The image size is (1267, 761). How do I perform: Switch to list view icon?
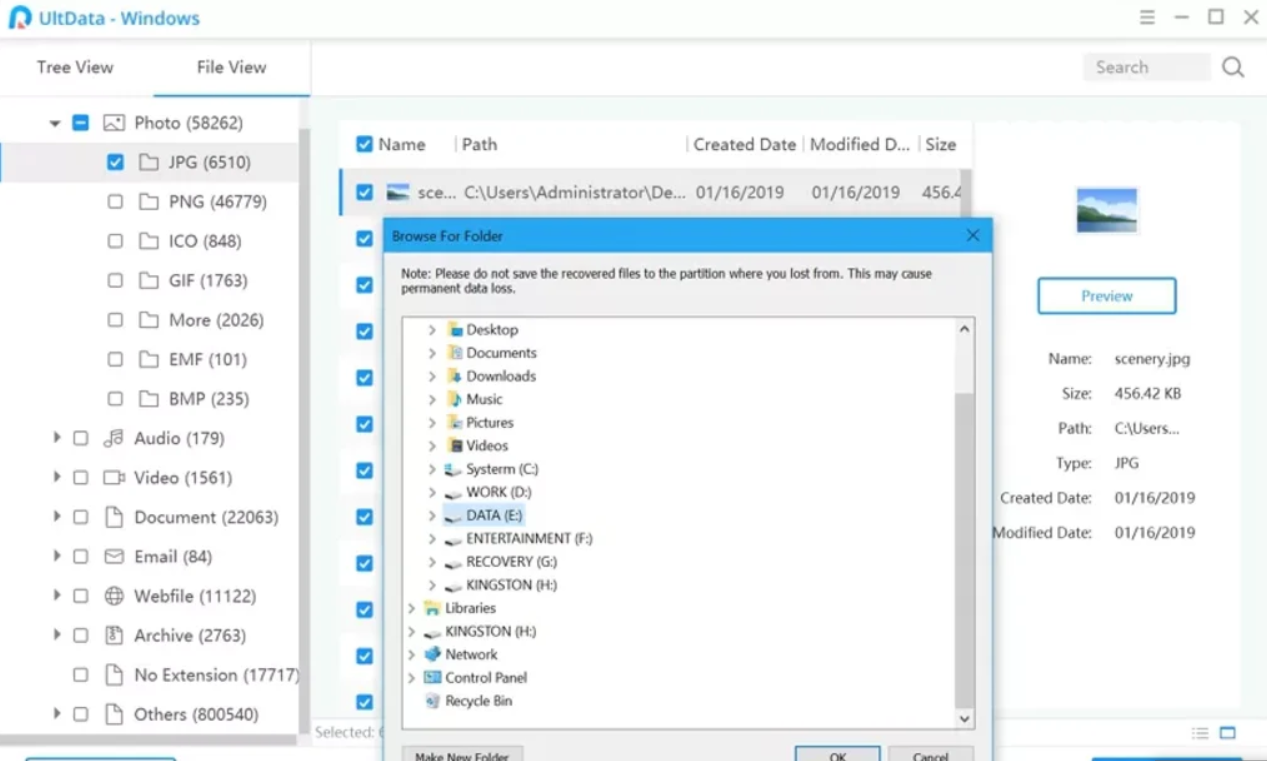tap(1200, 733)
